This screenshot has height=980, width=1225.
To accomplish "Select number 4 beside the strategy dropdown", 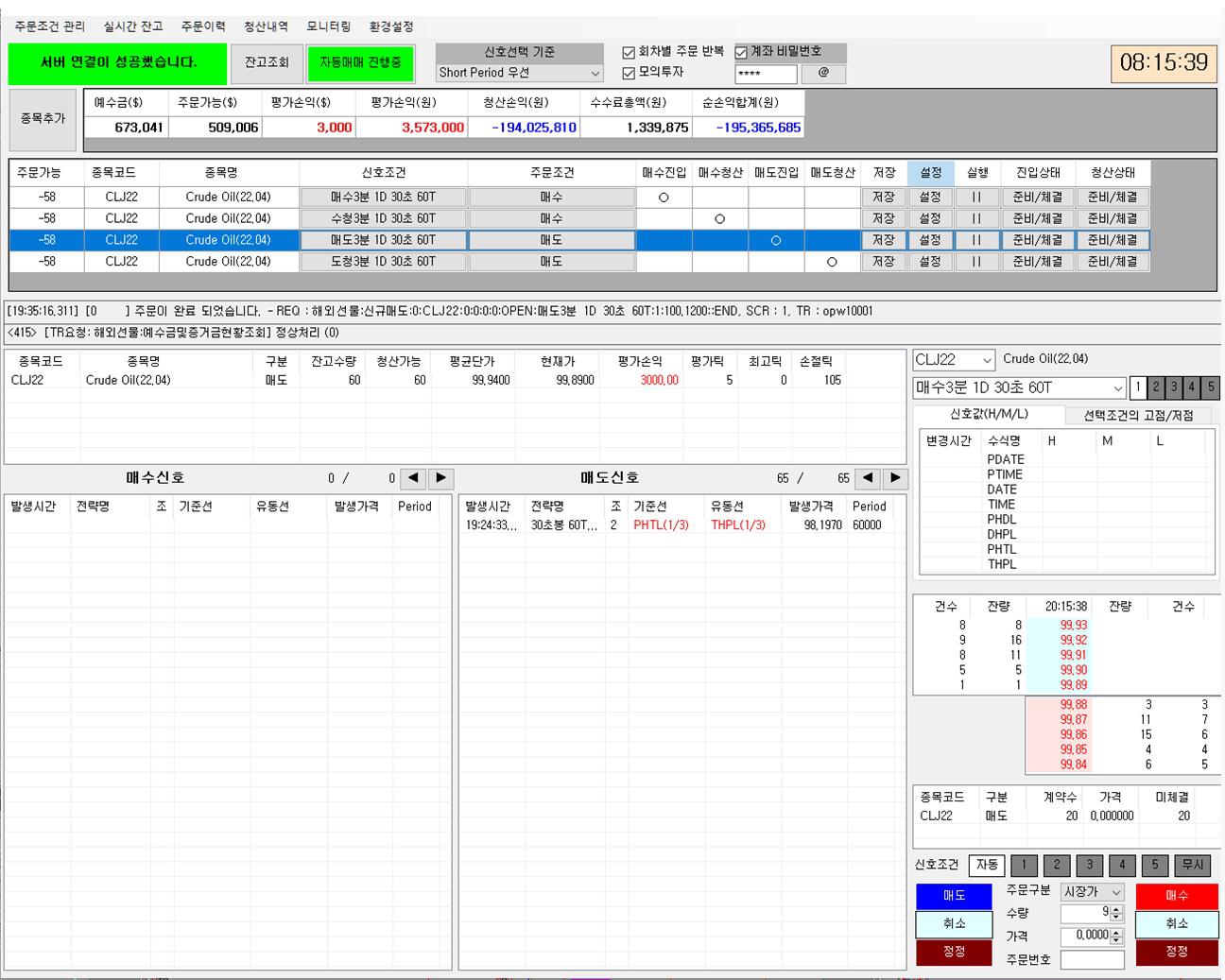I will [1192, 387].
